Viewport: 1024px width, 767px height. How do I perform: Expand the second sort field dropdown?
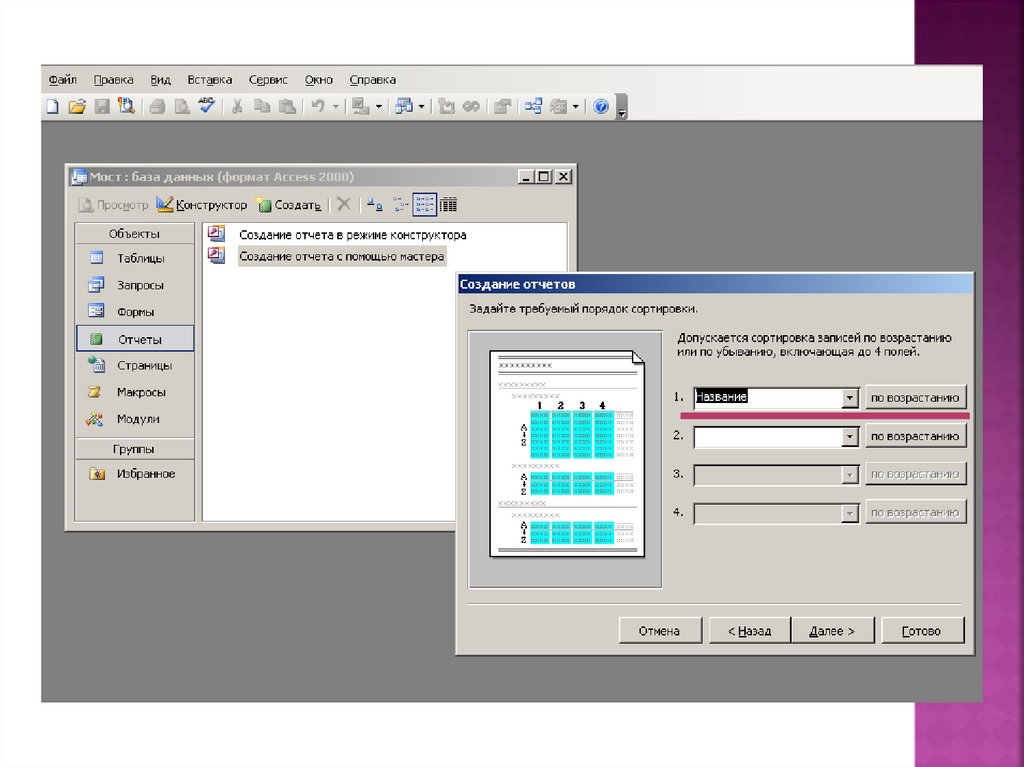[x=849, y=437]
